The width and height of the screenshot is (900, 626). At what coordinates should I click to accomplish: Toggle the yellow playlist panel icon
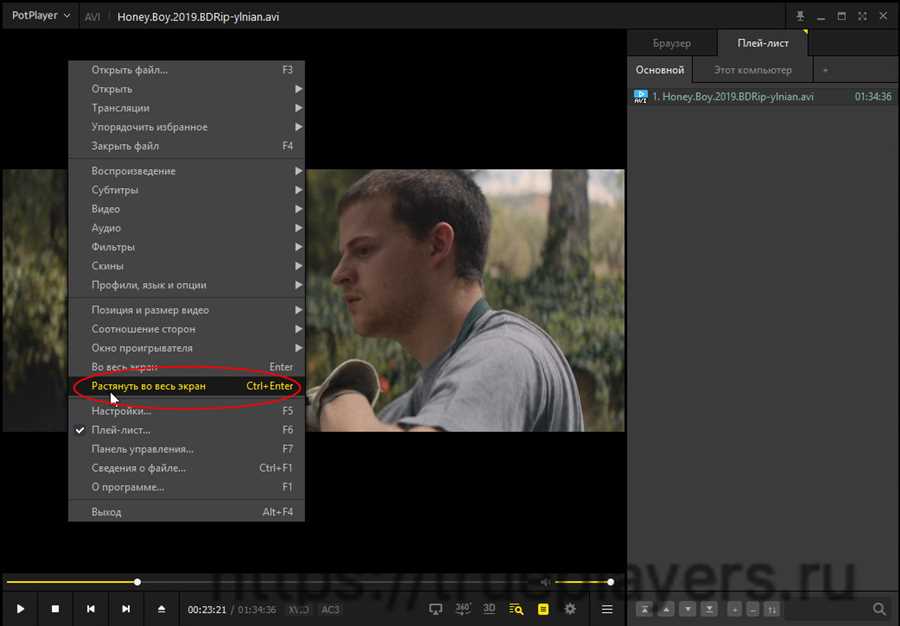point(543,609)
